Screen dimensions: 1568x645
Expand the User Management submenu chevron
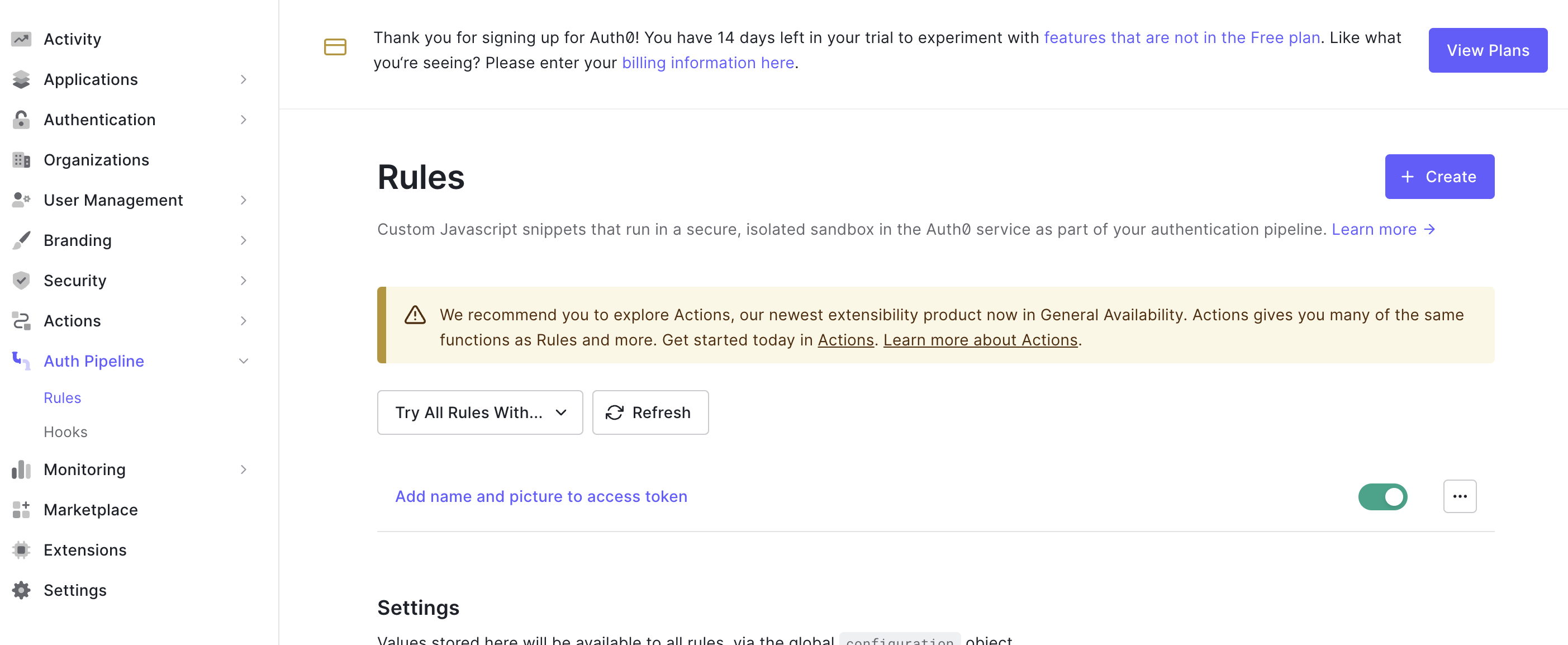click(244, 200)
